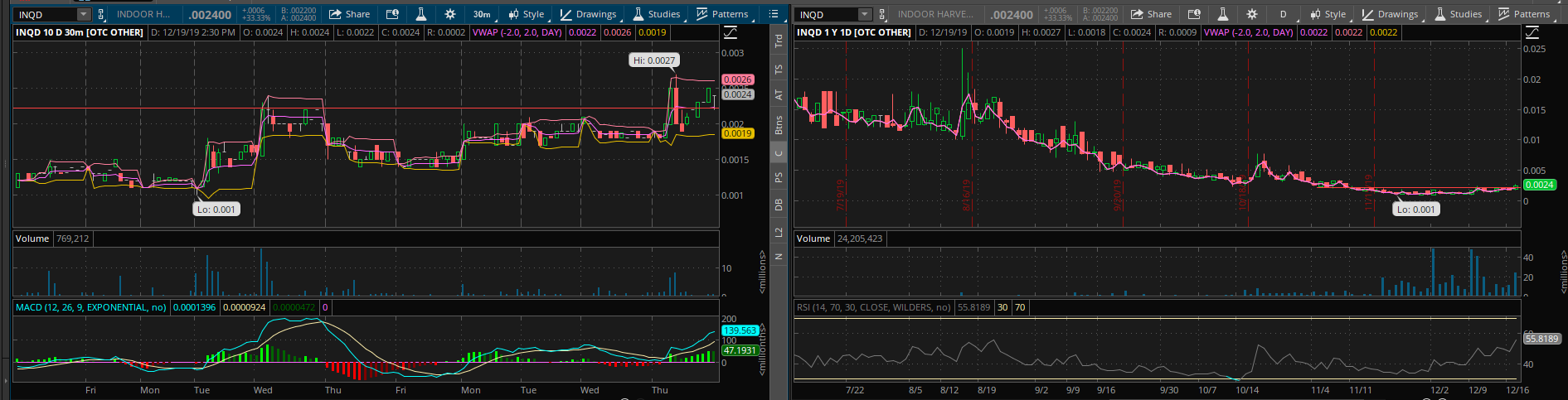Click right chart's price-axis chart mode icon
The width and height of the screenshot is (1568, 400).
pos(1532,32)
